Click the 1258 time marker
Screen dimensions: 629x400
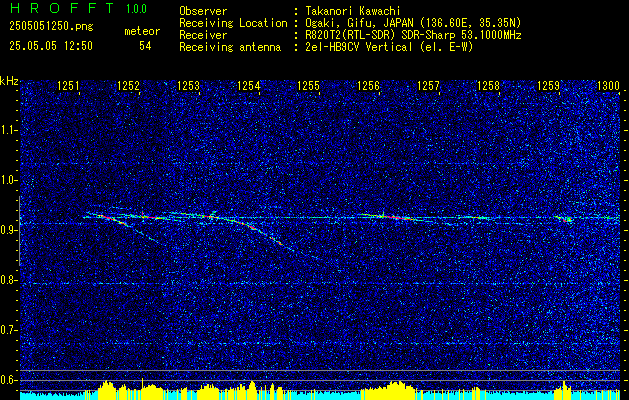489,85
